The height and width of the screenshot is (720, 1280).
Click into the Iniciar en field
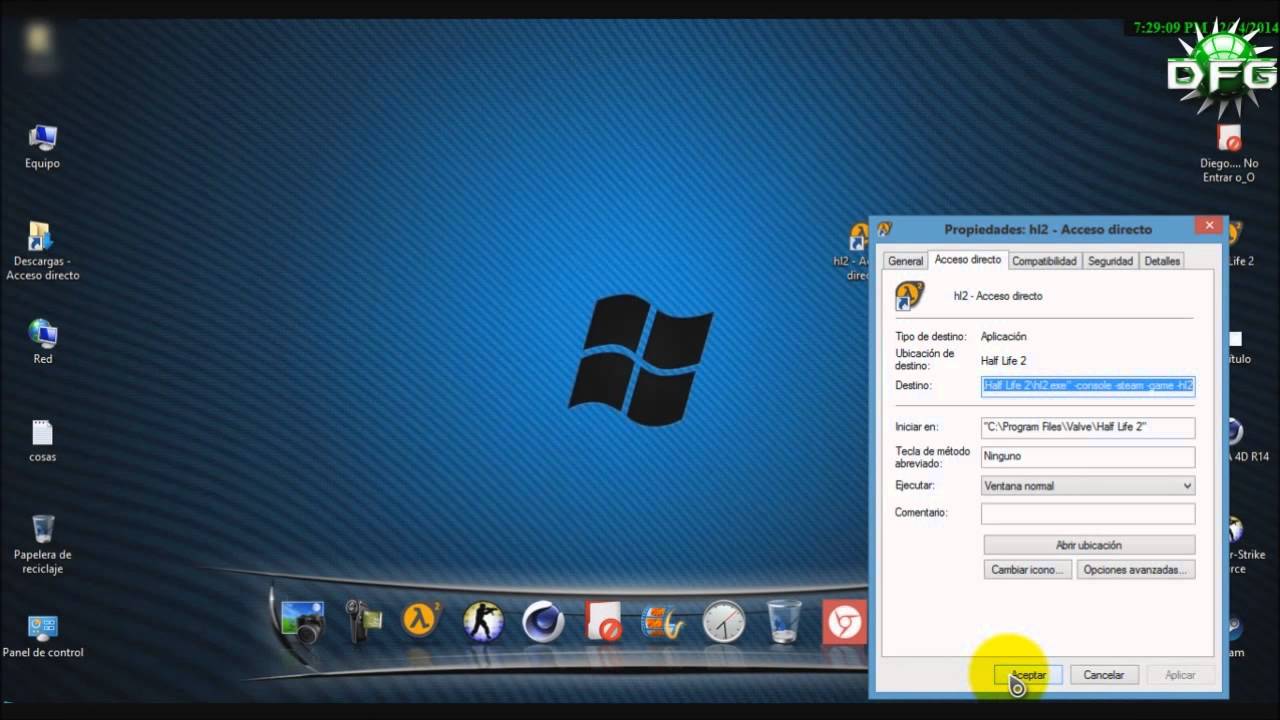click(1088, 427)
